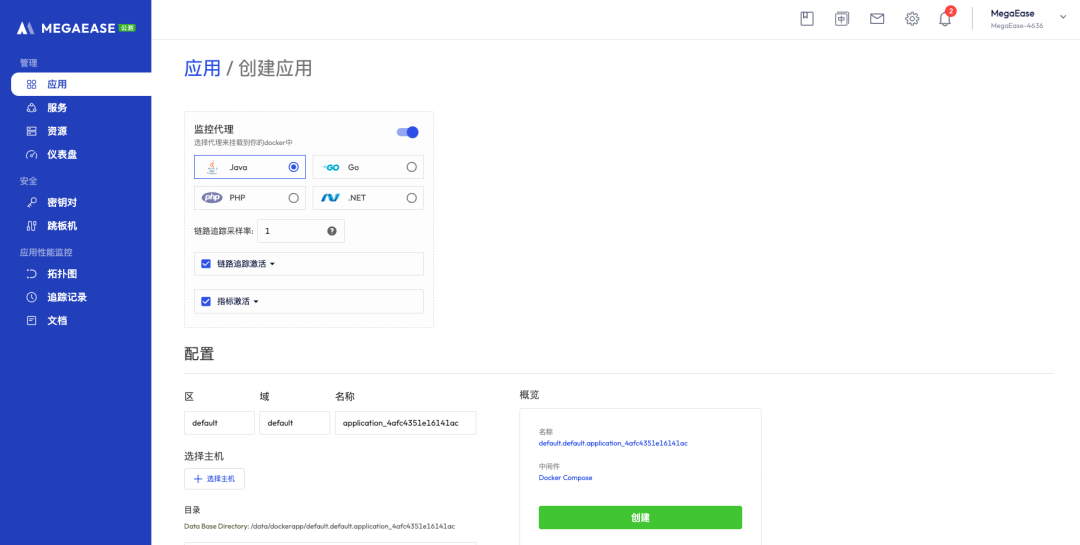
Task: Expand the 指标激活 dropdown arrow
Action: 256,301
